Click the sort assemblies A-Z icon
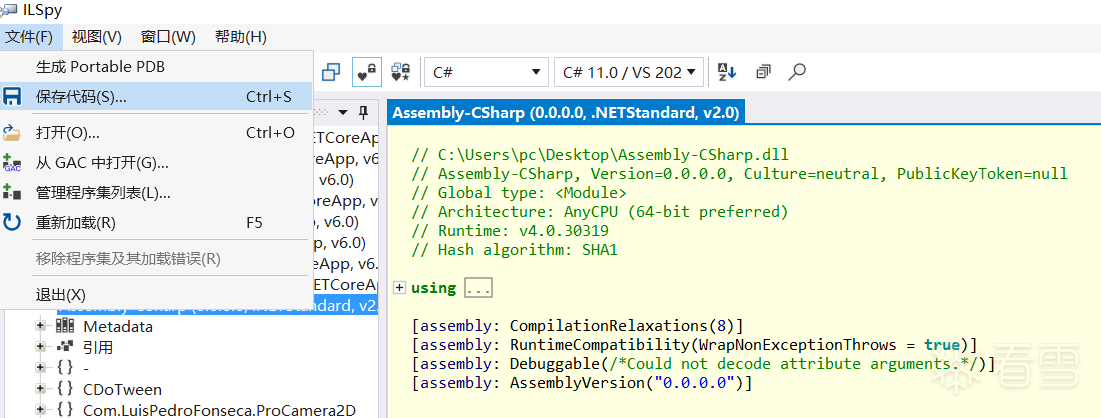Screen dimensions: 1101x418 click(x=726, y=72)
